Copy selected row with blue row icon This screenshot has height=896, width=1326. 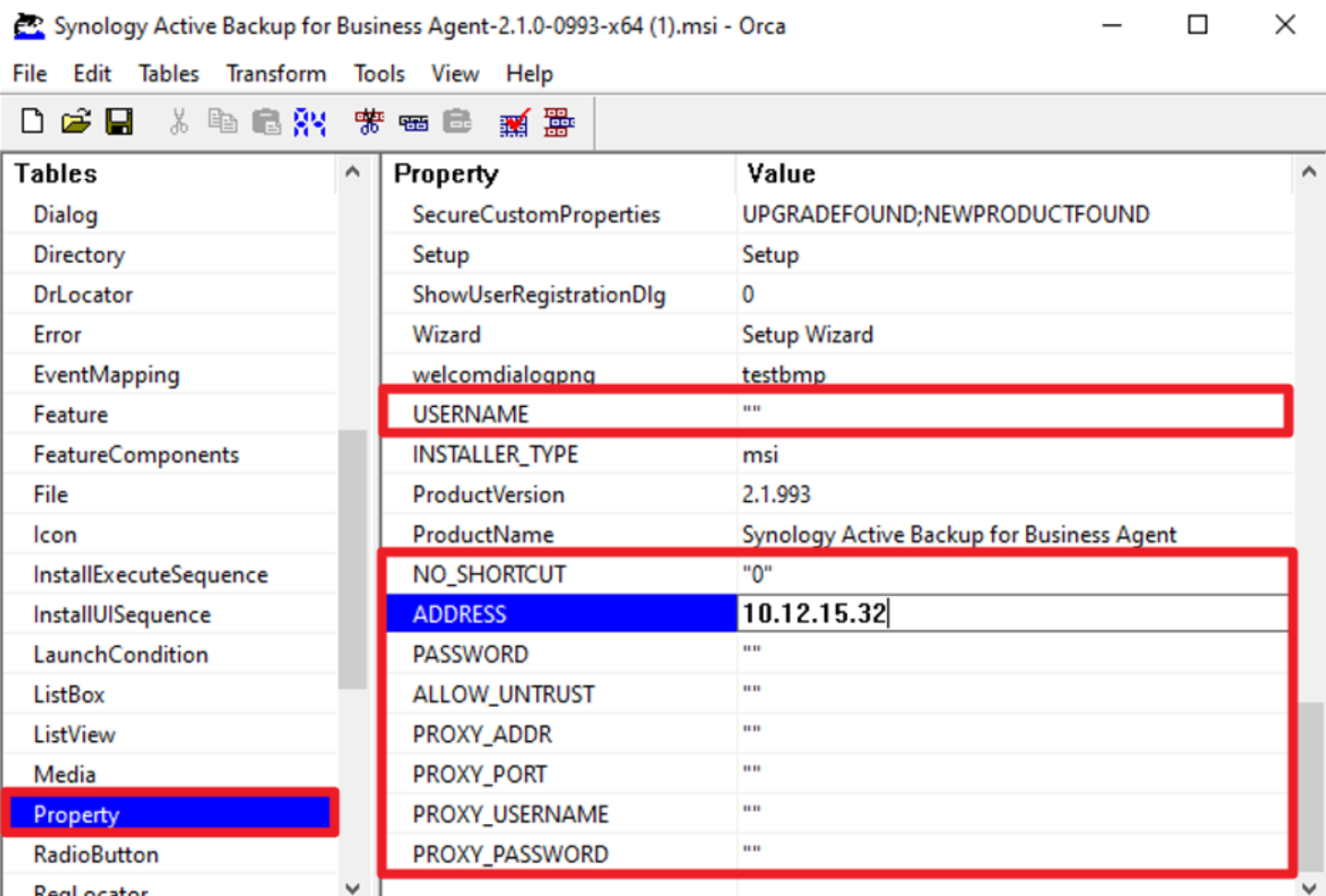click(x=413, y=122)
